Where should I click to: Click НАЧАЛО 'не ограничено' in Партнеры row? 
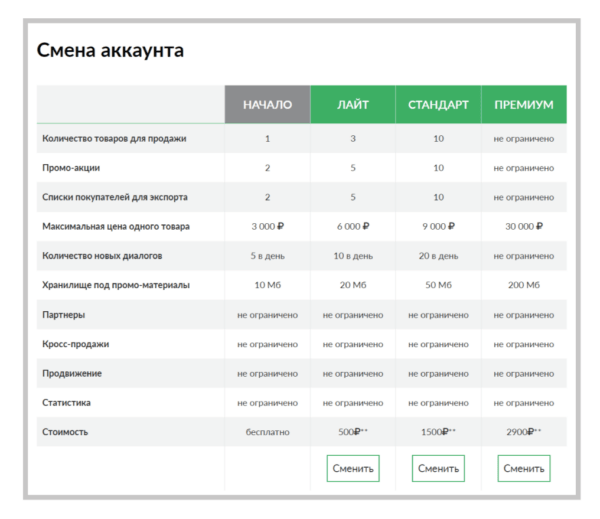[x=267, y=315]
